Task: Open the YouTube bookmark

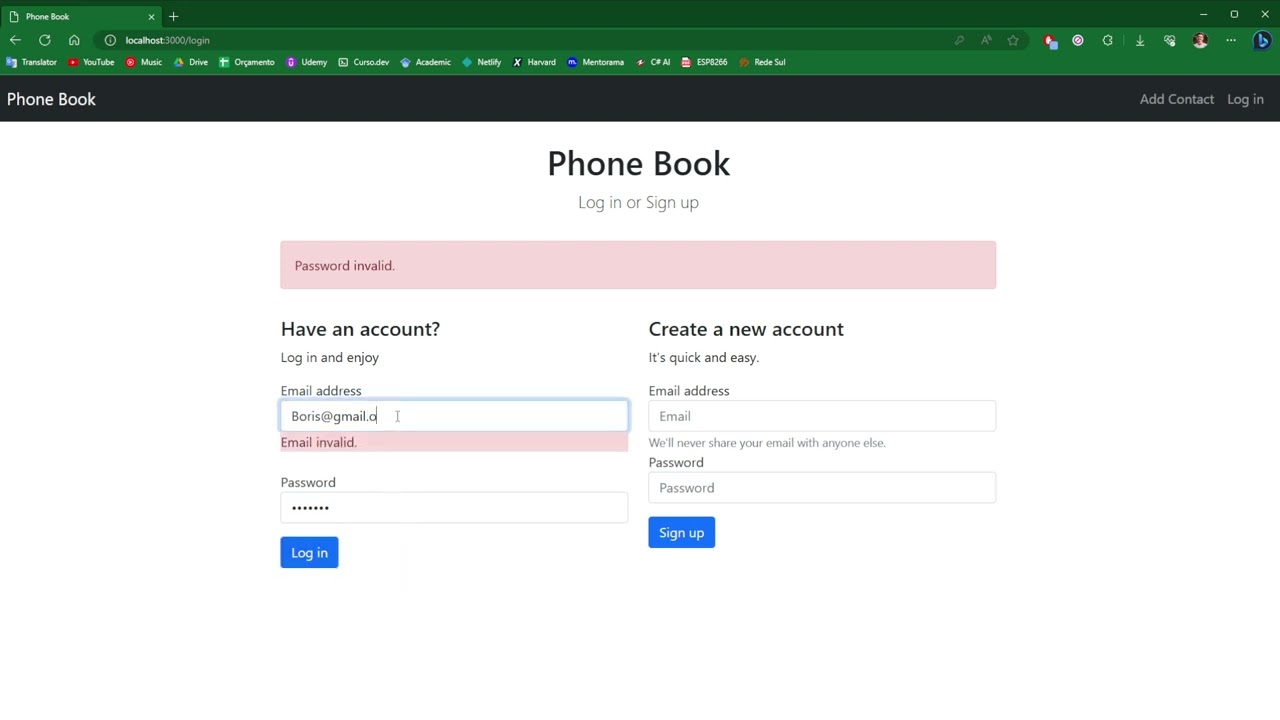Action: (91, 62)
